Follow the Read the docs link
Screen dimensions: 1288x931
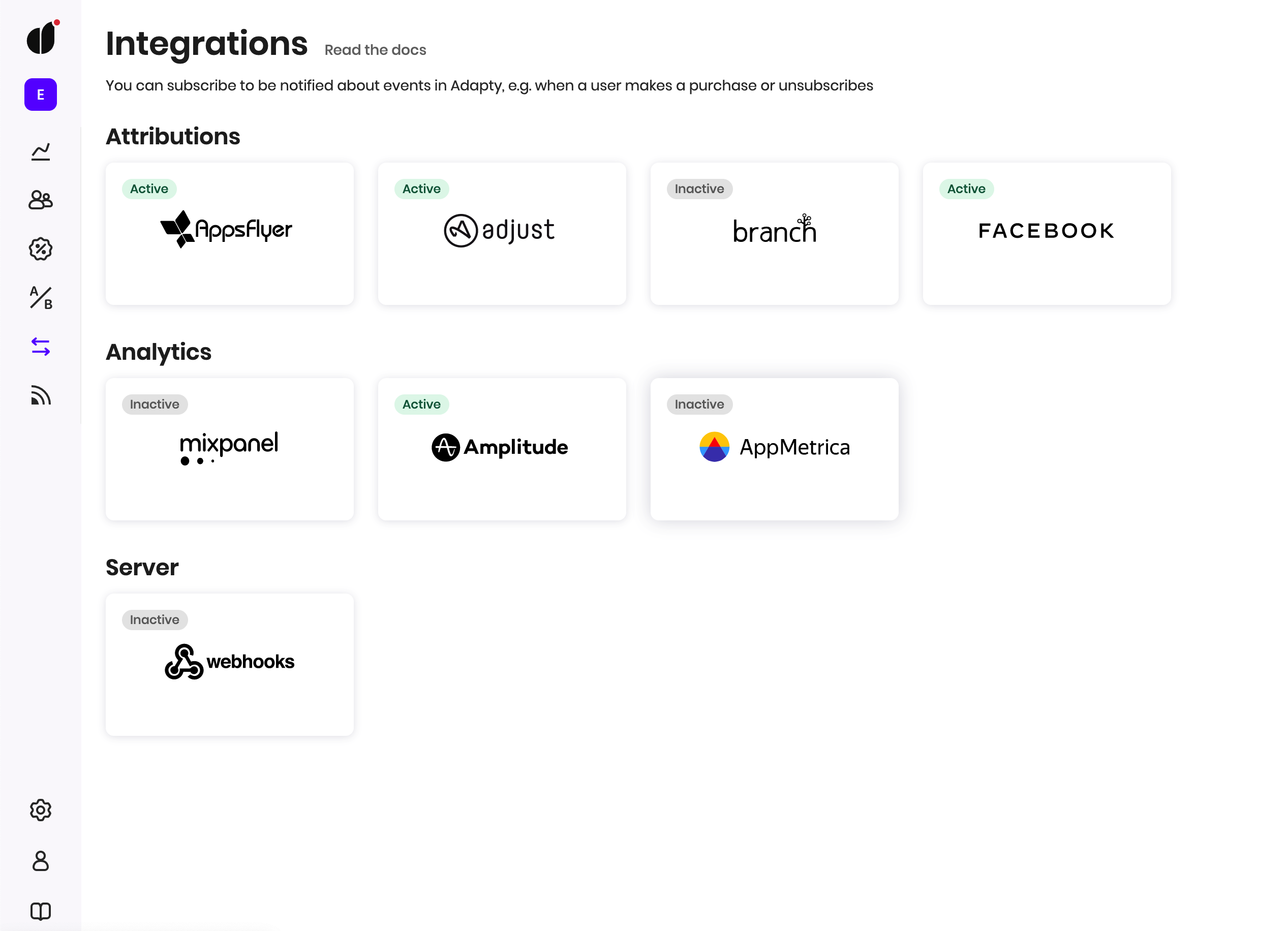point(375,50)
